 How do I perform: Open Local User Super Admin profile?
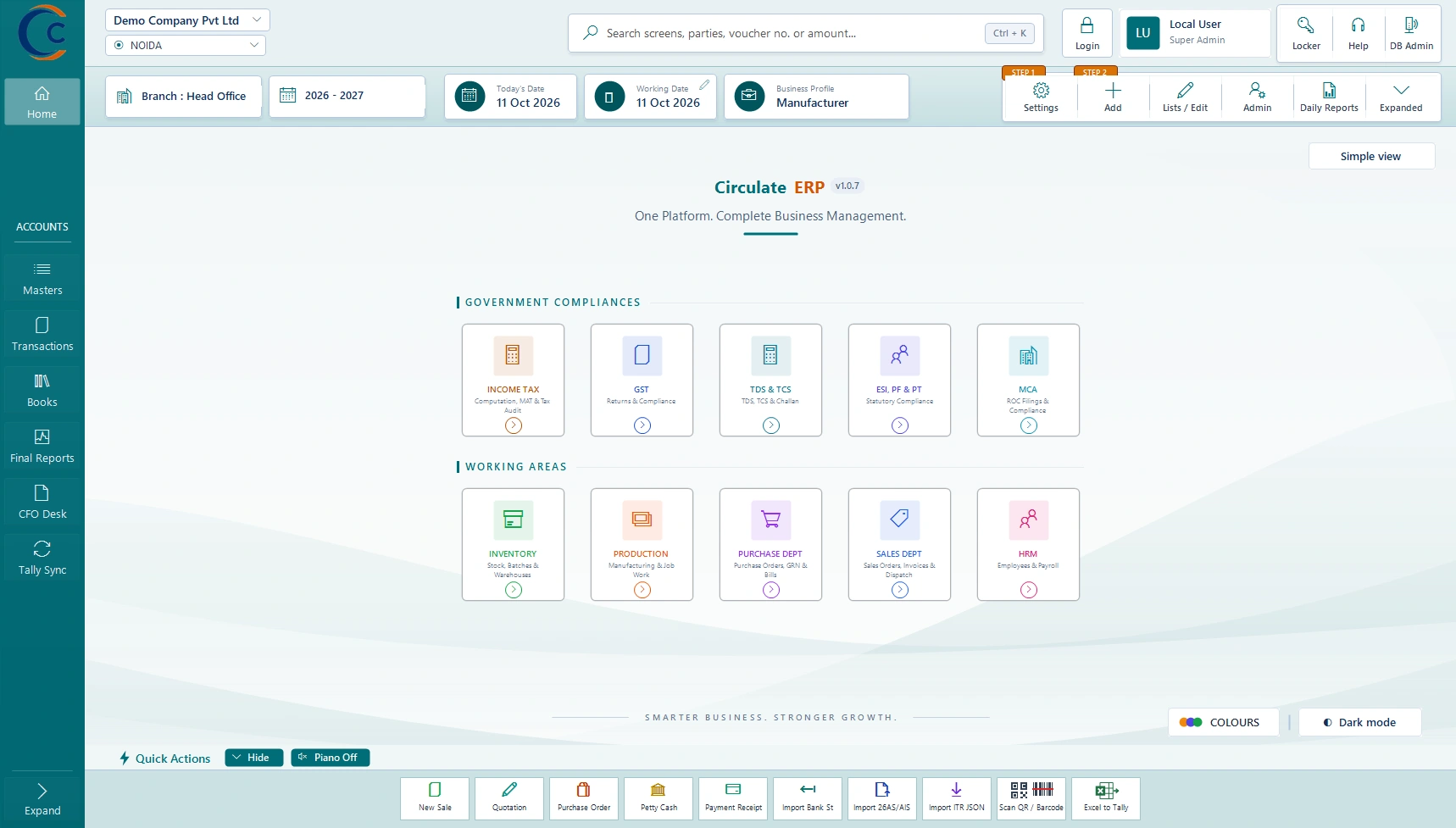tap(1195, 33)
